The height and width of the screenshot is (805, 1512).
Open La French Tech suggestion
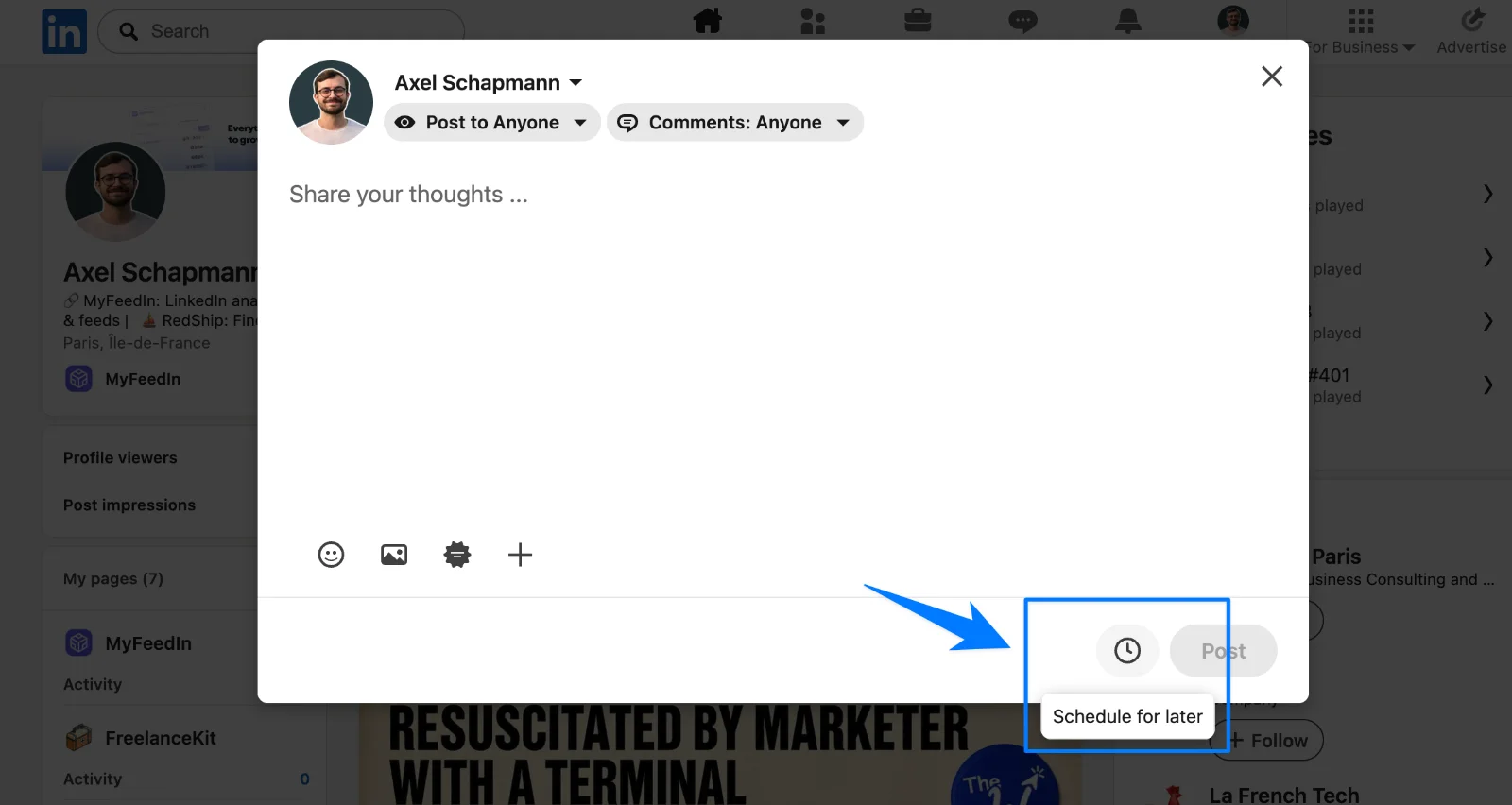pyautogui.click(x=1284, y=795)
